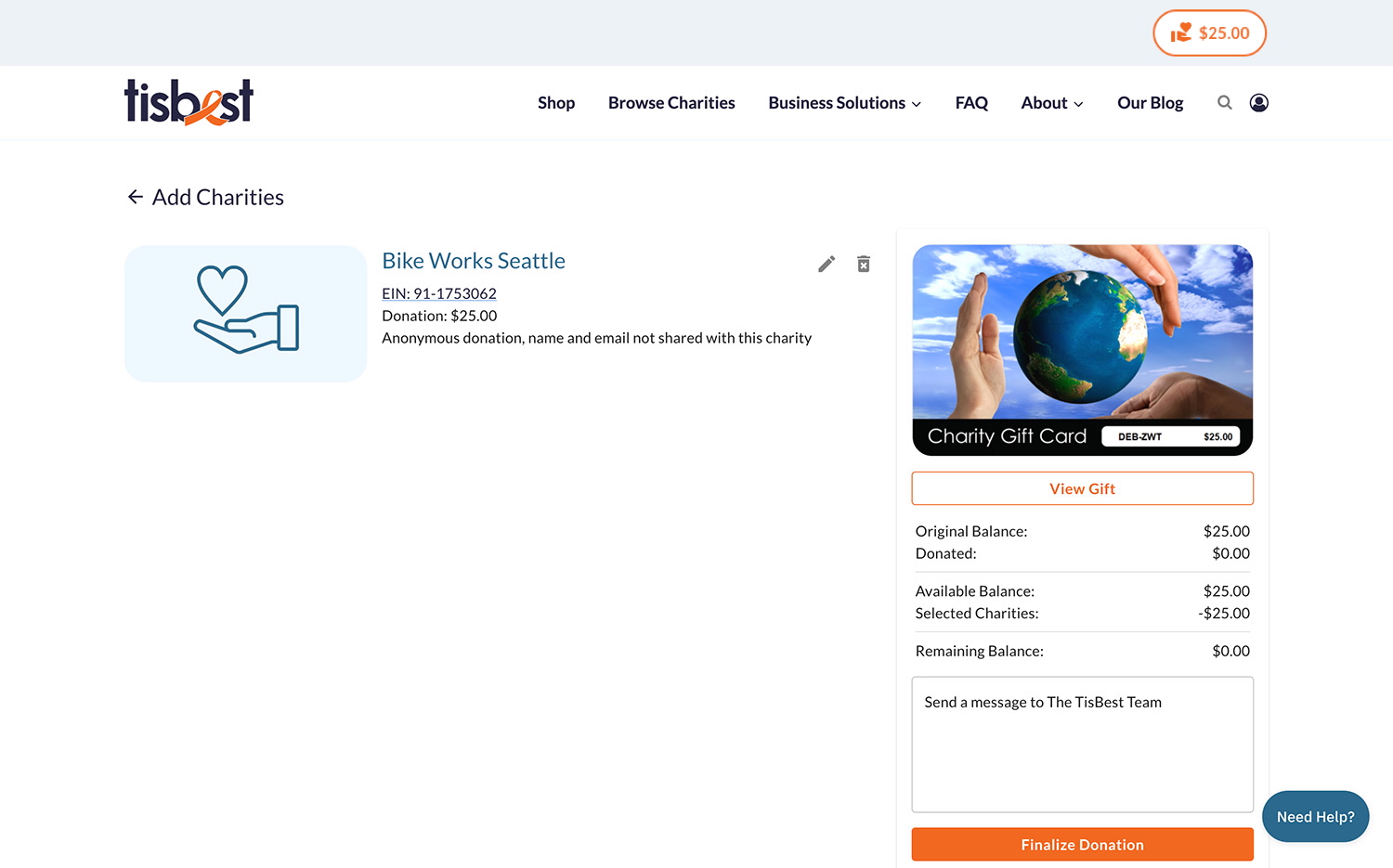Screen dimensions: 1393x868
Task: Click the Selected Charities -$25.00 amount
Action: tap(1224, 614)
